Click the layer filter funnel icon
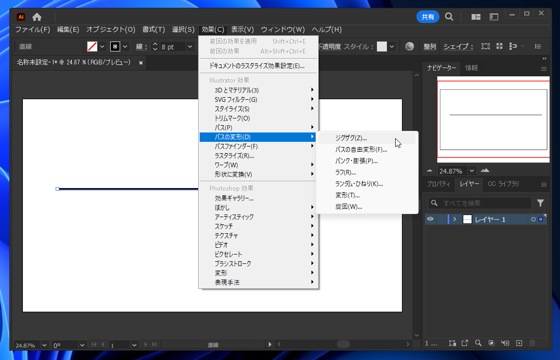Viewport: 560px width, 360px height. coord(540,203)
